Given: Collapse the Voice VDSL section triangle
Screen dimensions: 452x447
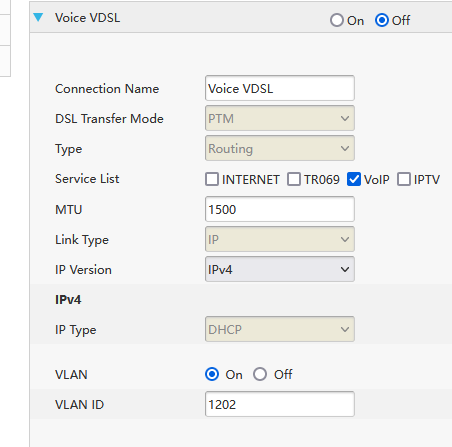Looking at the screenshot, I should (38, 17).
